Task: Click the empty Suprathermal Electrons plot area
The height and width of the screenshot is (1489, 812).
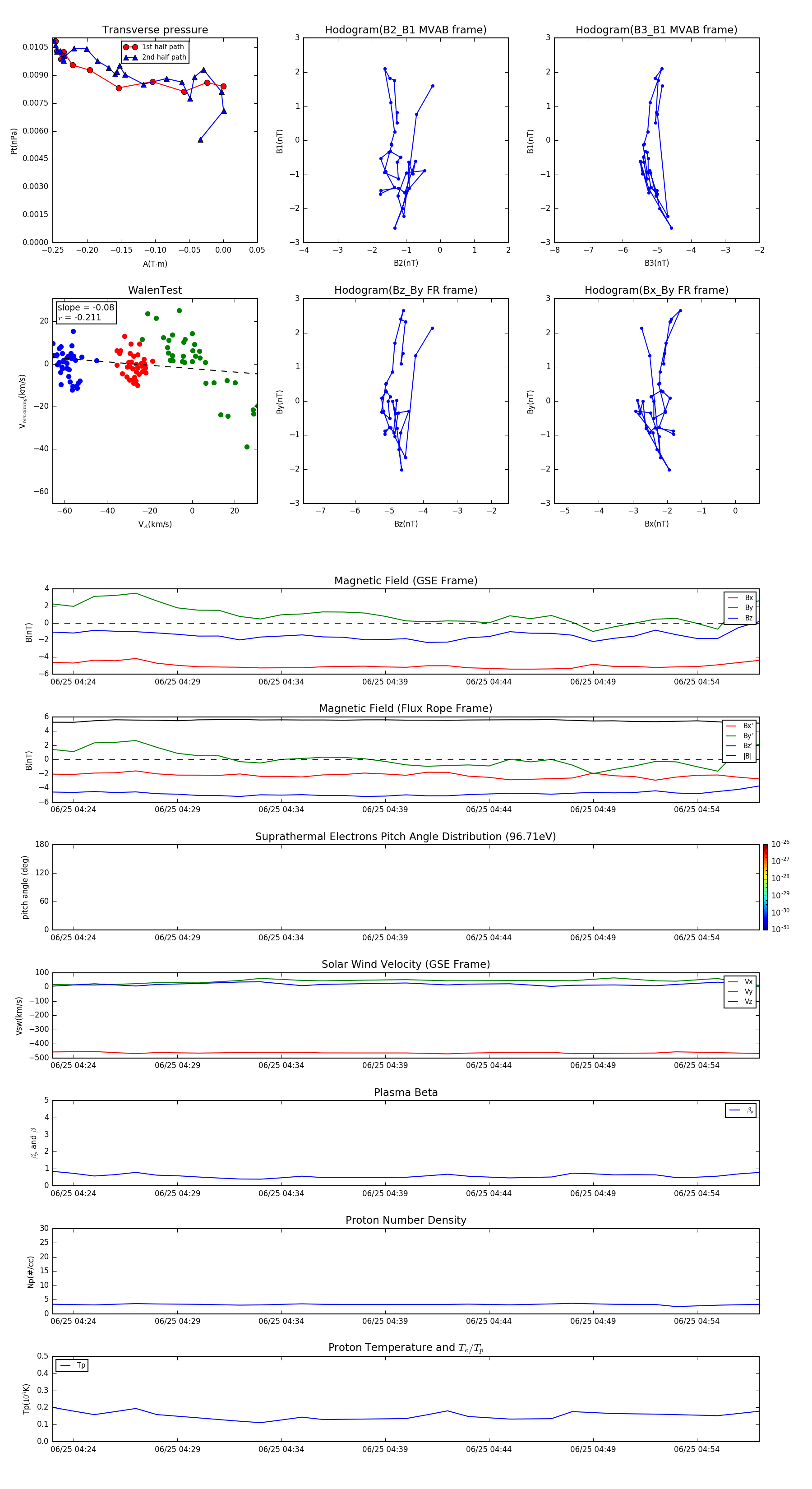Action: tap(406, 887)
